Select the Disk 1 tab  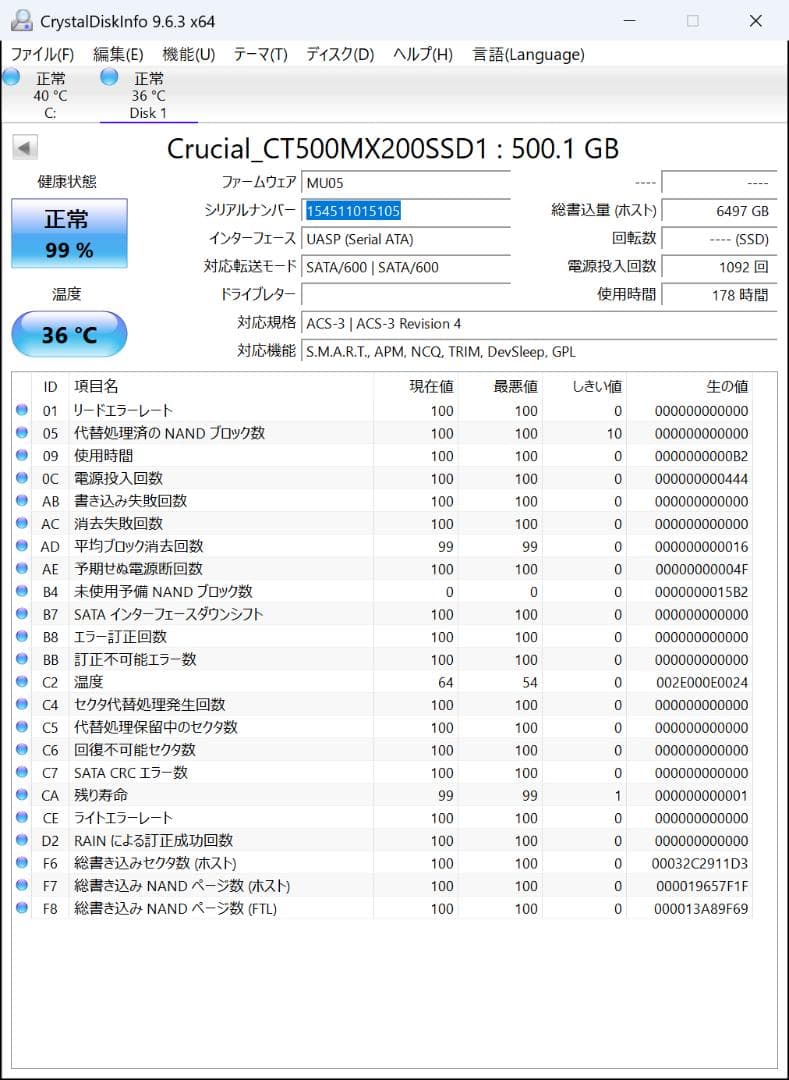coord(149,95)
